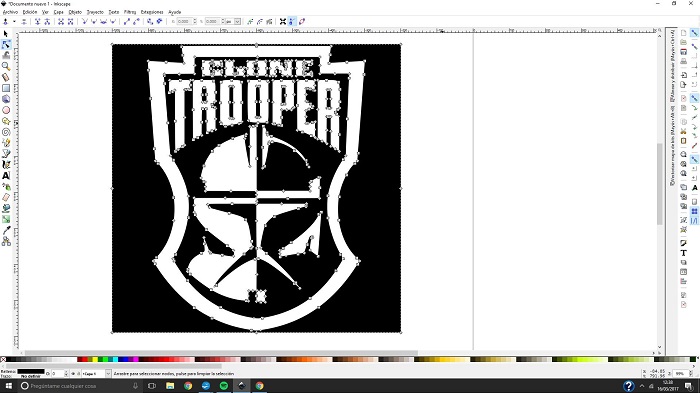Toggle next path effect parameter
The image size is (700, 393).
[269, 21]
